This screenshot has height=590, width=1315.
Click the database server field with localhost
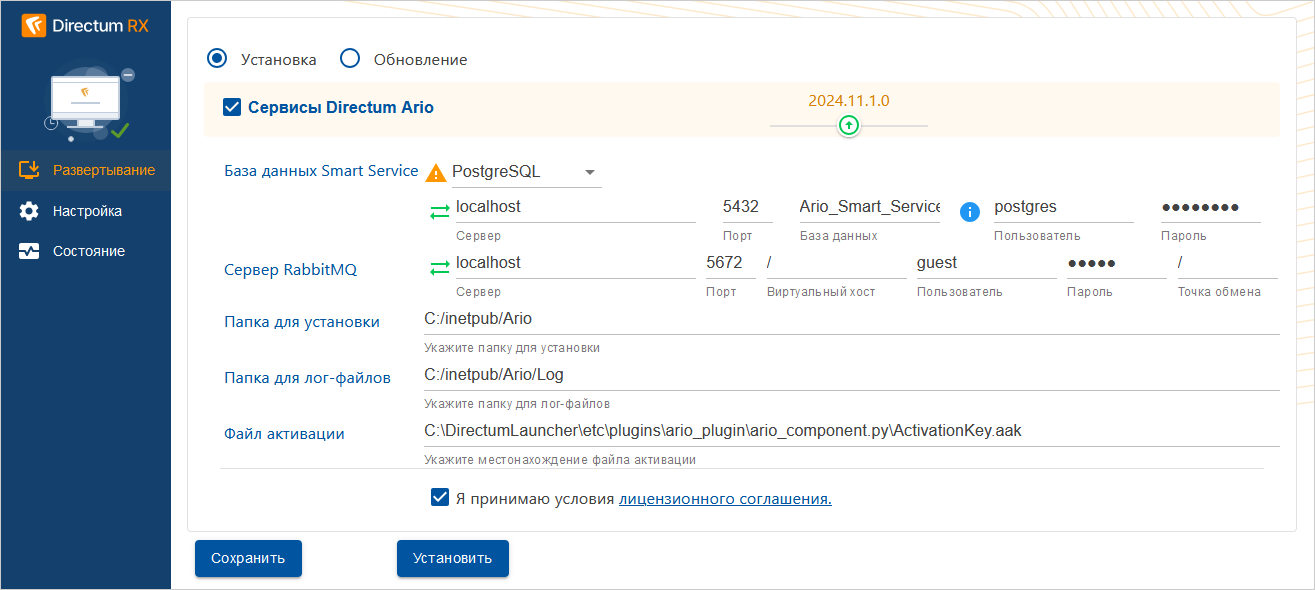click(x=575, y=207)
